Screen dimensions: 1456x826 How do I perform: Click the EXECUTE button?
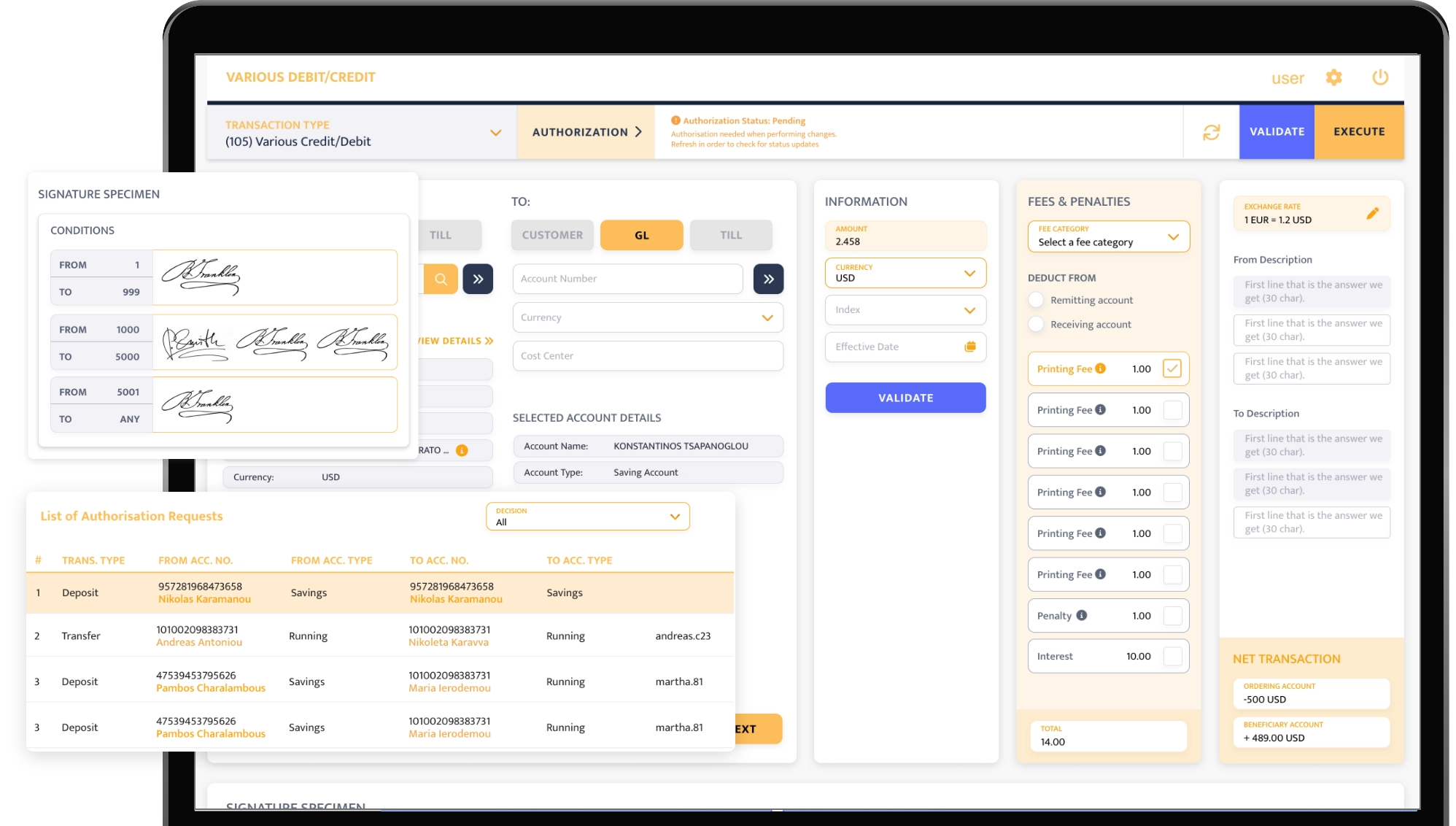pos(1359,132)
